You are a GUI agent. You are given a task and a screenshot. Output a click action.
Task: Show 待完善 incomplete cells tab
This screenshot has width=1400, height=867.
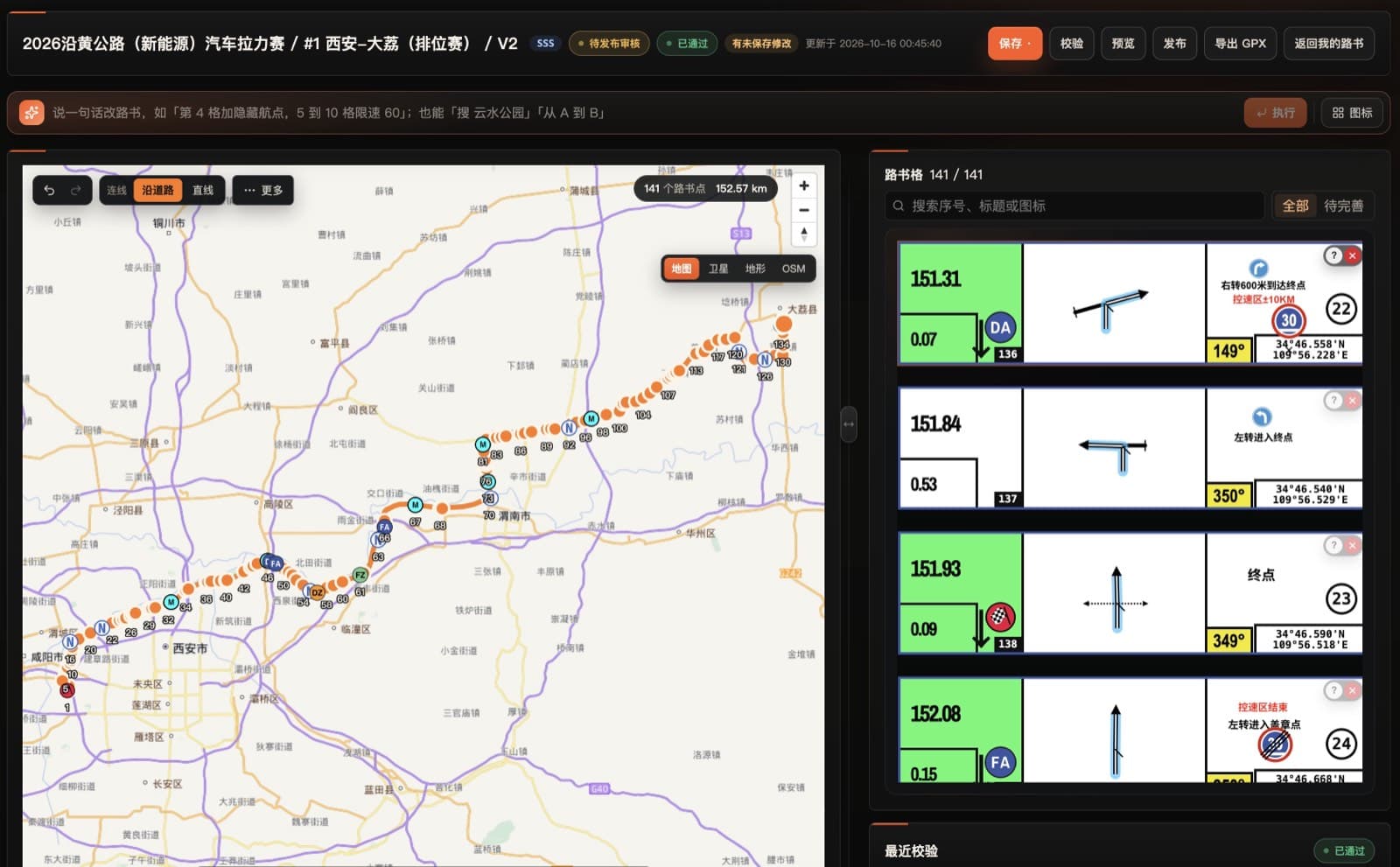(1343, 206)
